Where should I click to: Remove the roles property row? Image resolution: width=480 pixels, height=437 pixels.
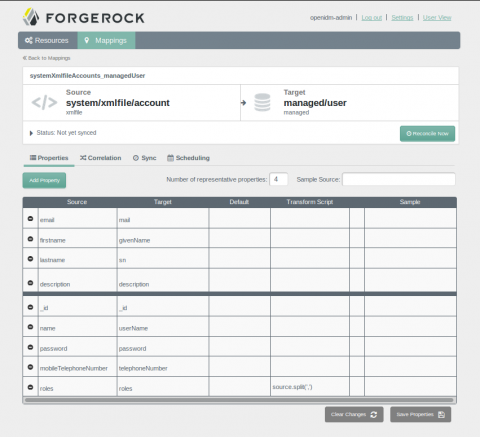30,387
